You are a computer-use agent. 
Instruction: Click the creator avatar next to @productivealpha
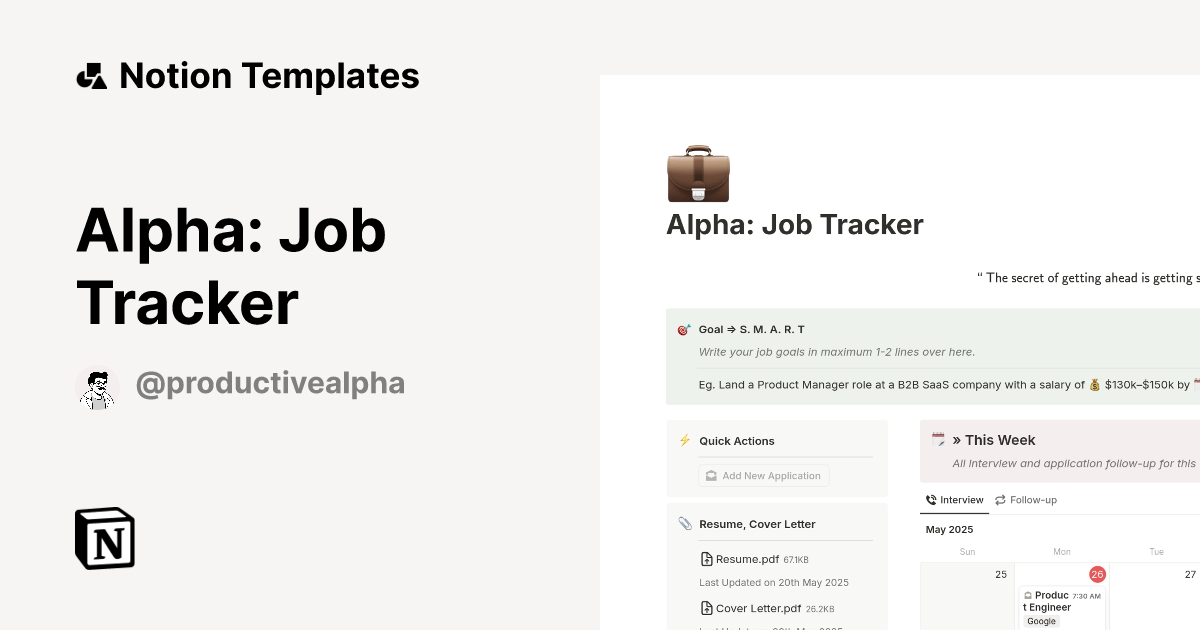point(98,385)
